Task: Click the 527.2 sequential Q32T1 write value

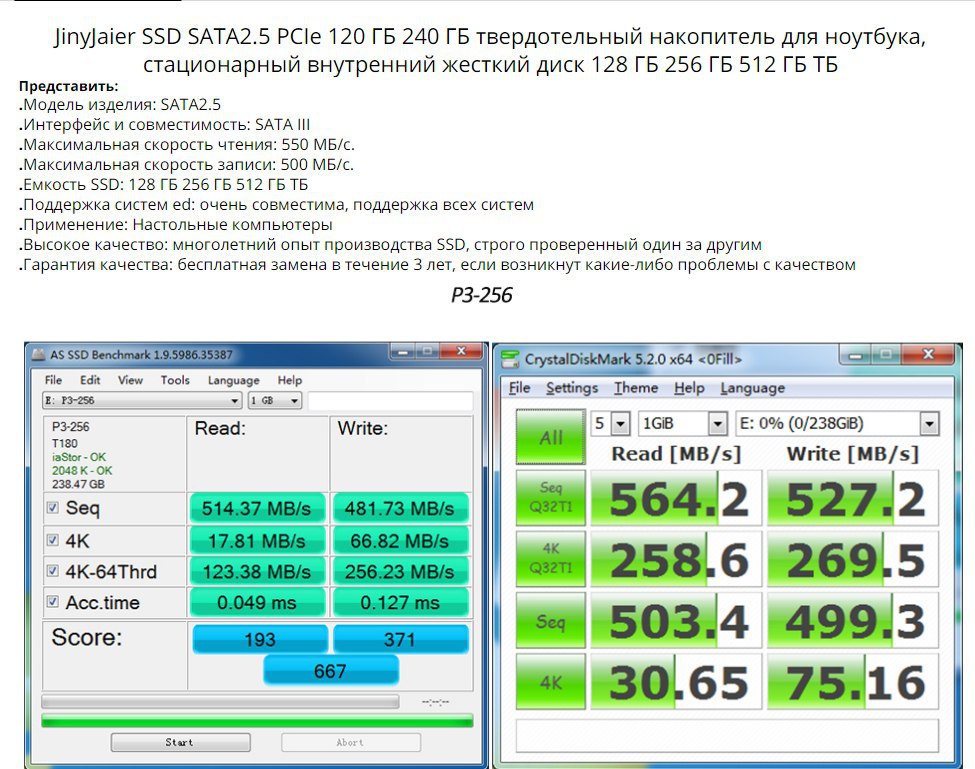Action: [853, 498]
